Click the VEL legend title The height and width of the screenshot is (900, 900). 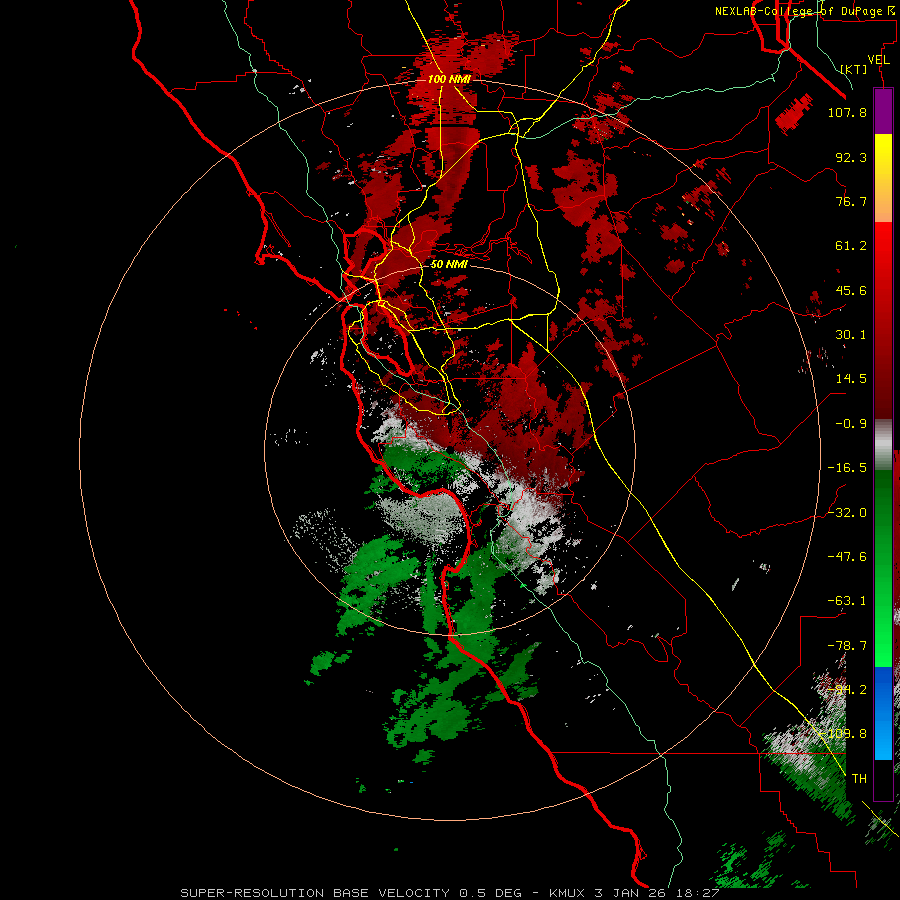(878, 59)
